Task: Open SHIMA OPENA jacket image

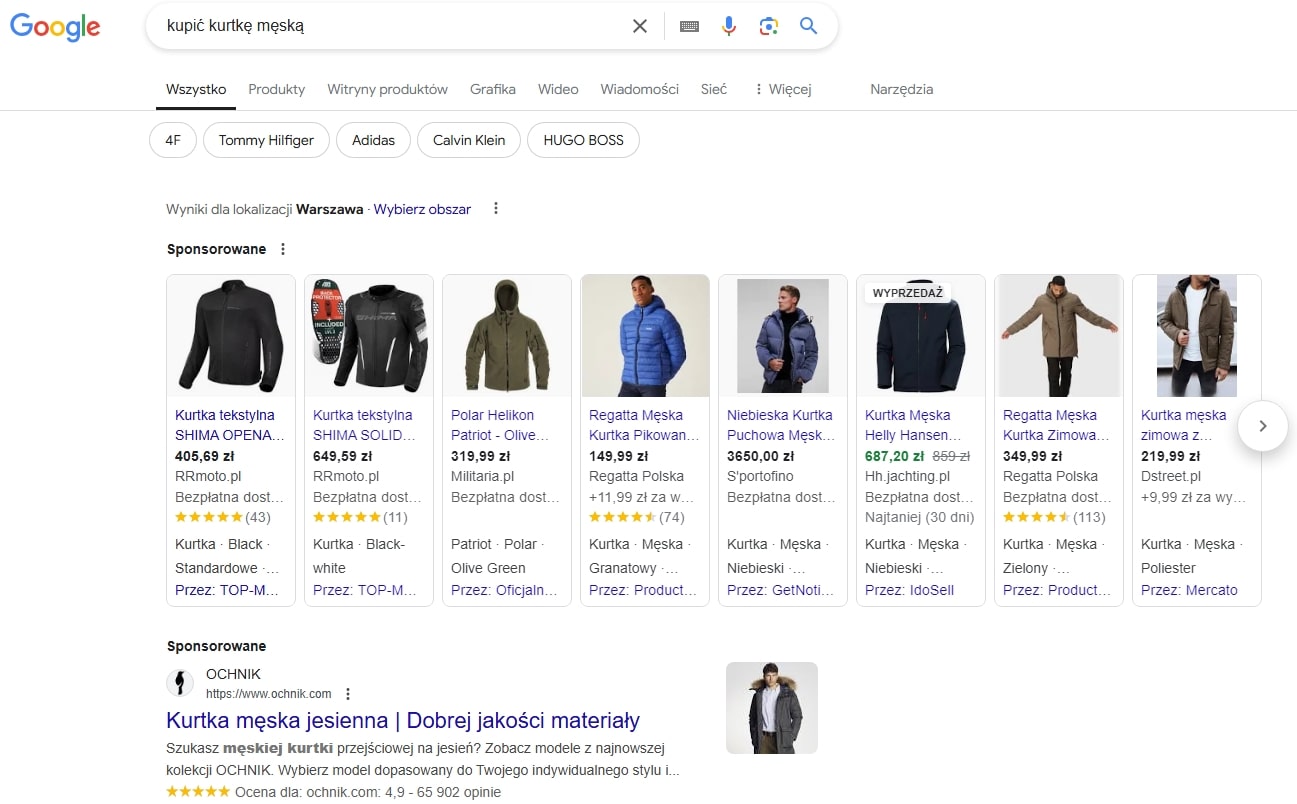Action: [x=231, y=336]
